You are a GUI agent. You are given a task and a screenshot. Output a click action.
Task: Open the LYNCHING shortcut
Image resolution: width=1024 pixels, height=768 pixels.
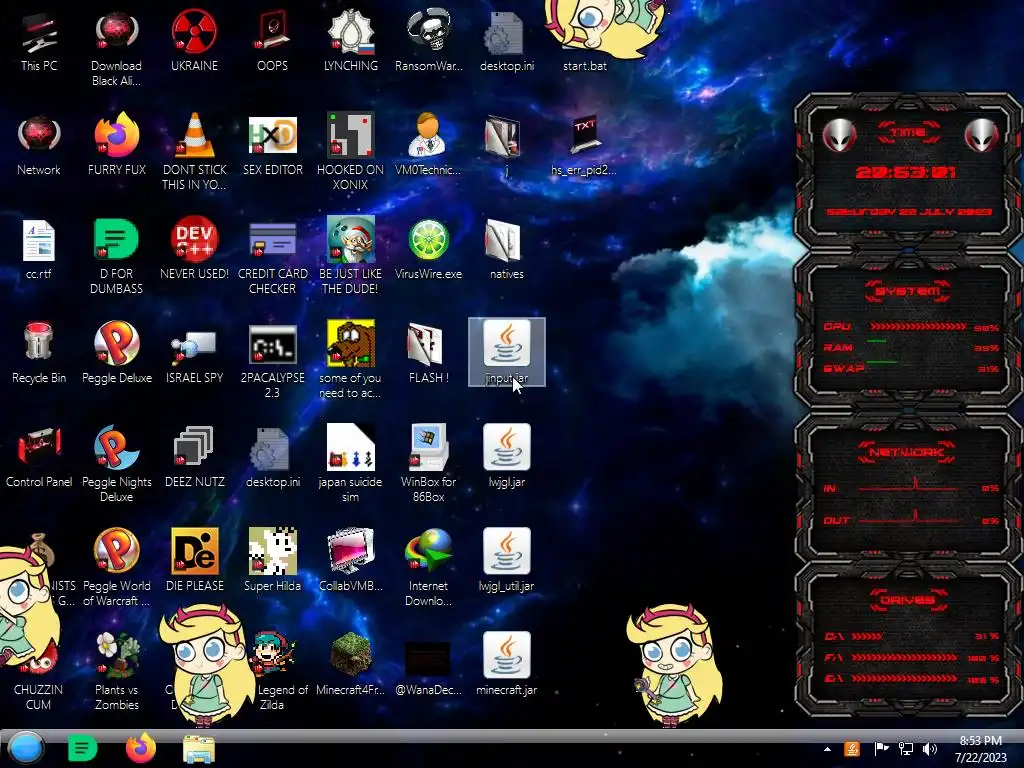(350, 41)
